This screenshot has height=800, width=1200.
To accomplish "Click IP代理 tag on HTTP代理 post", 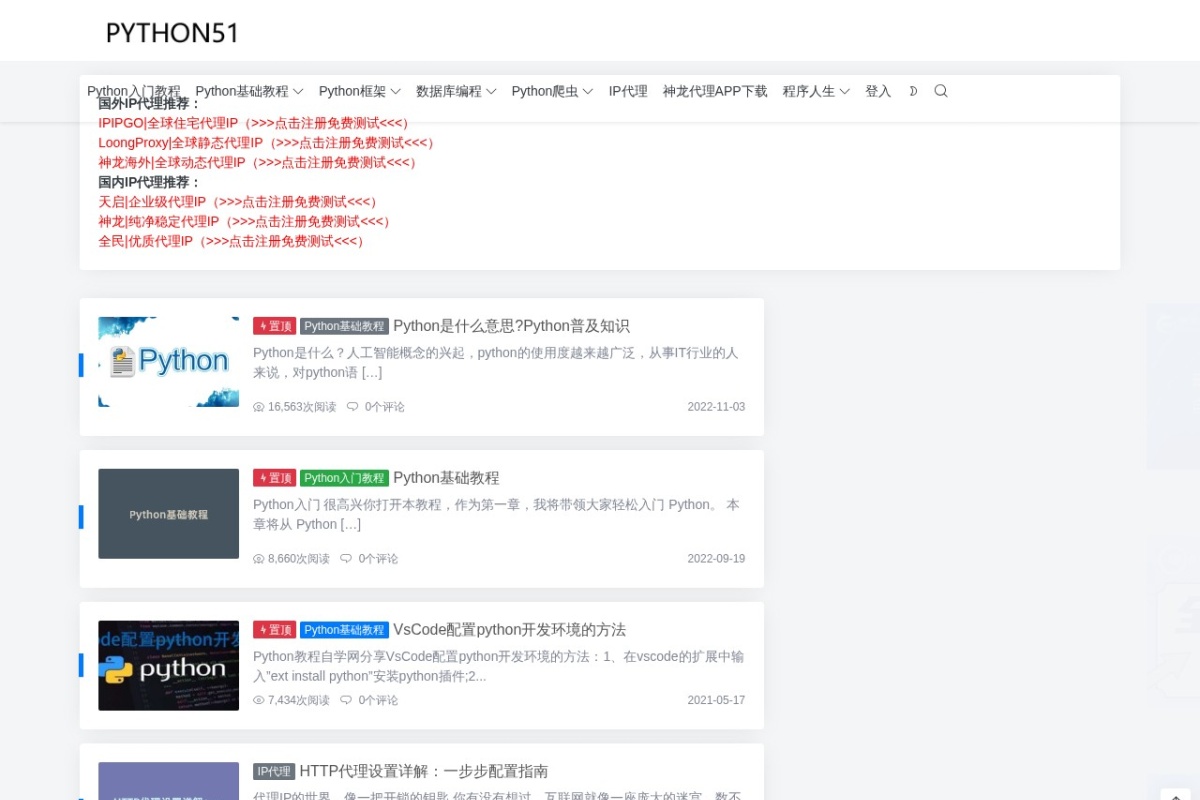I will [x=274, y=772].
